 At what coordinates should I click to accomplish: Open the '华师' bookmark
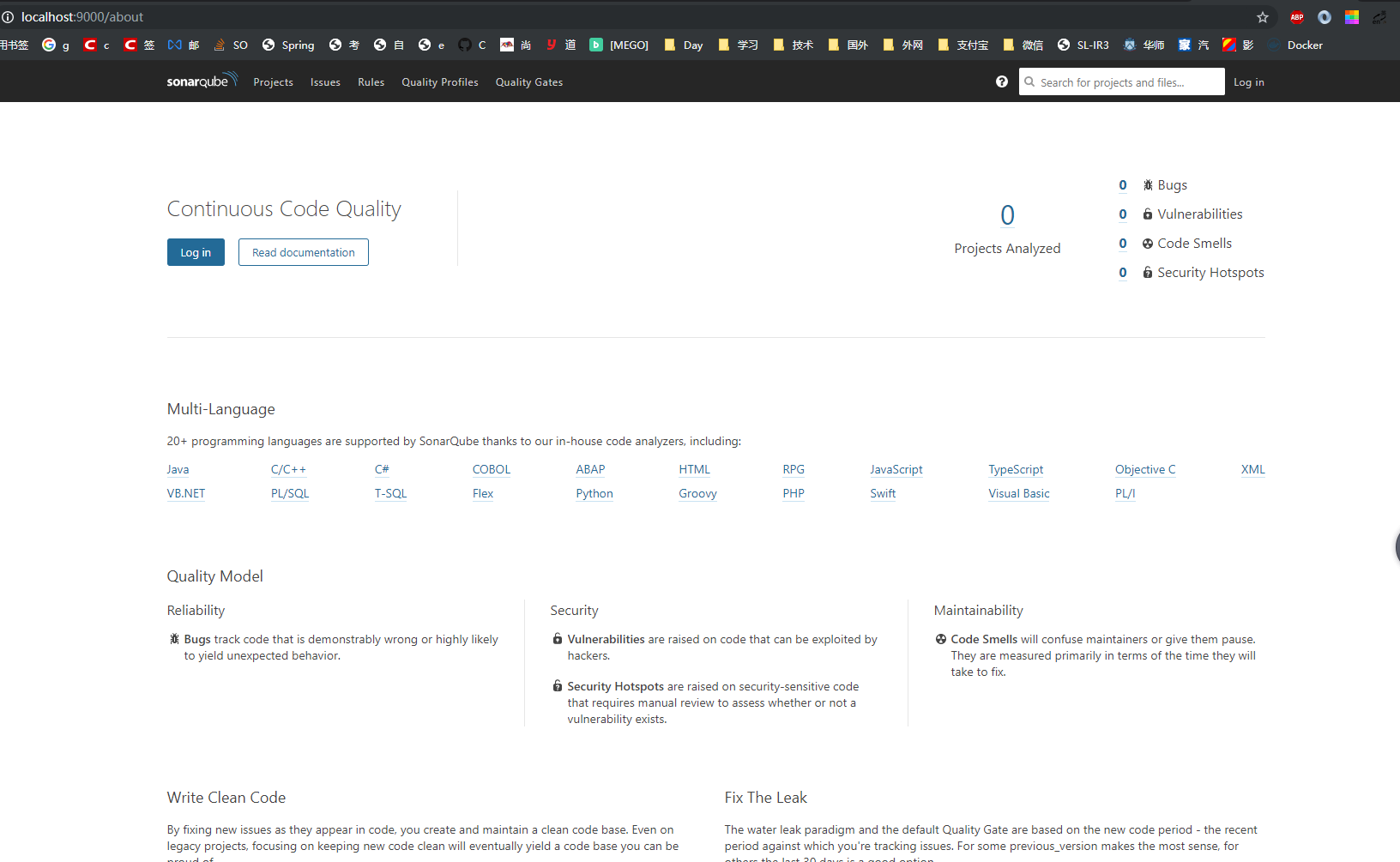click(x=1144, y=45)
